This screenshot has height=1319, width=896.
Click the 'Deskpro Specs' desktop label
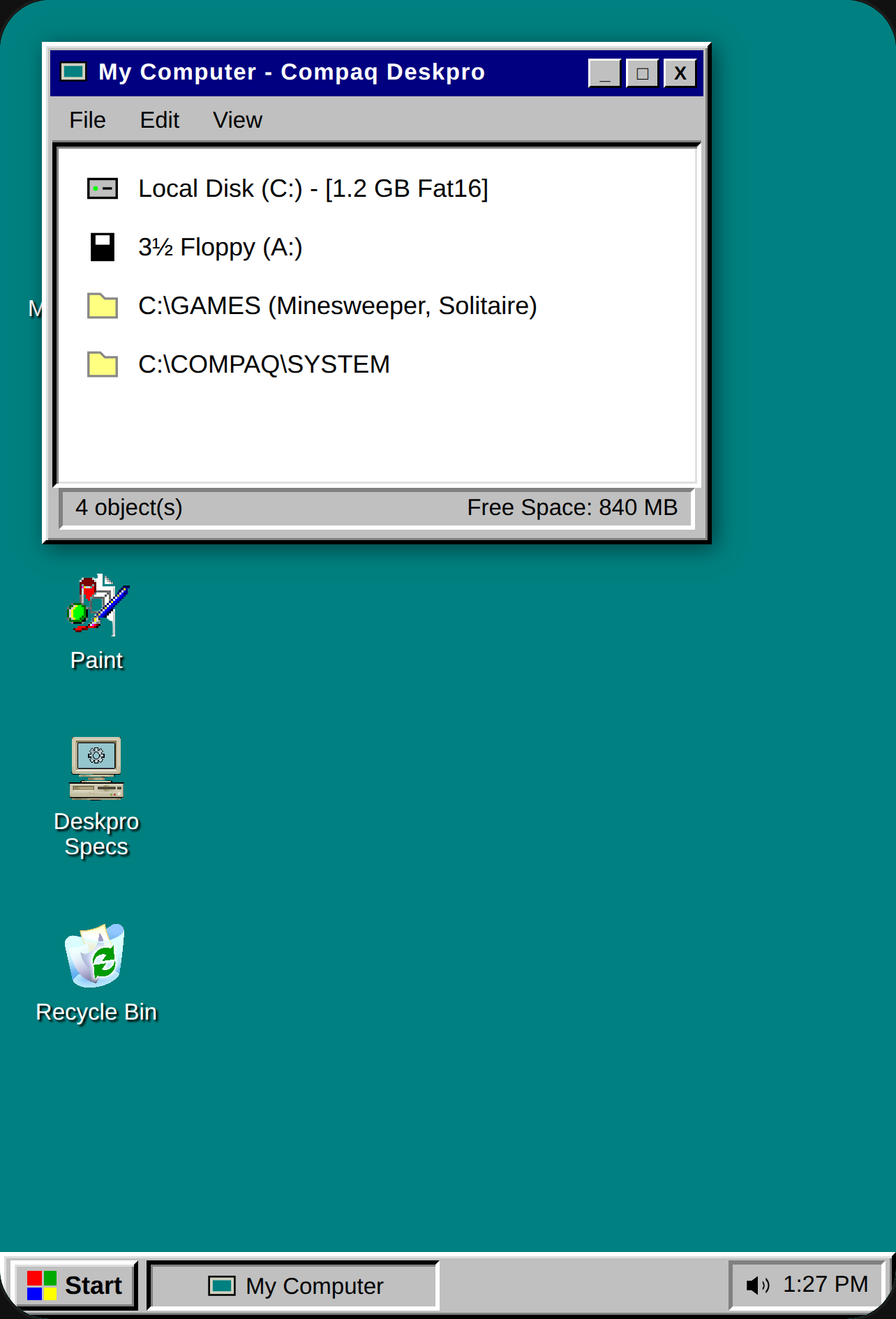coord(96,834)
